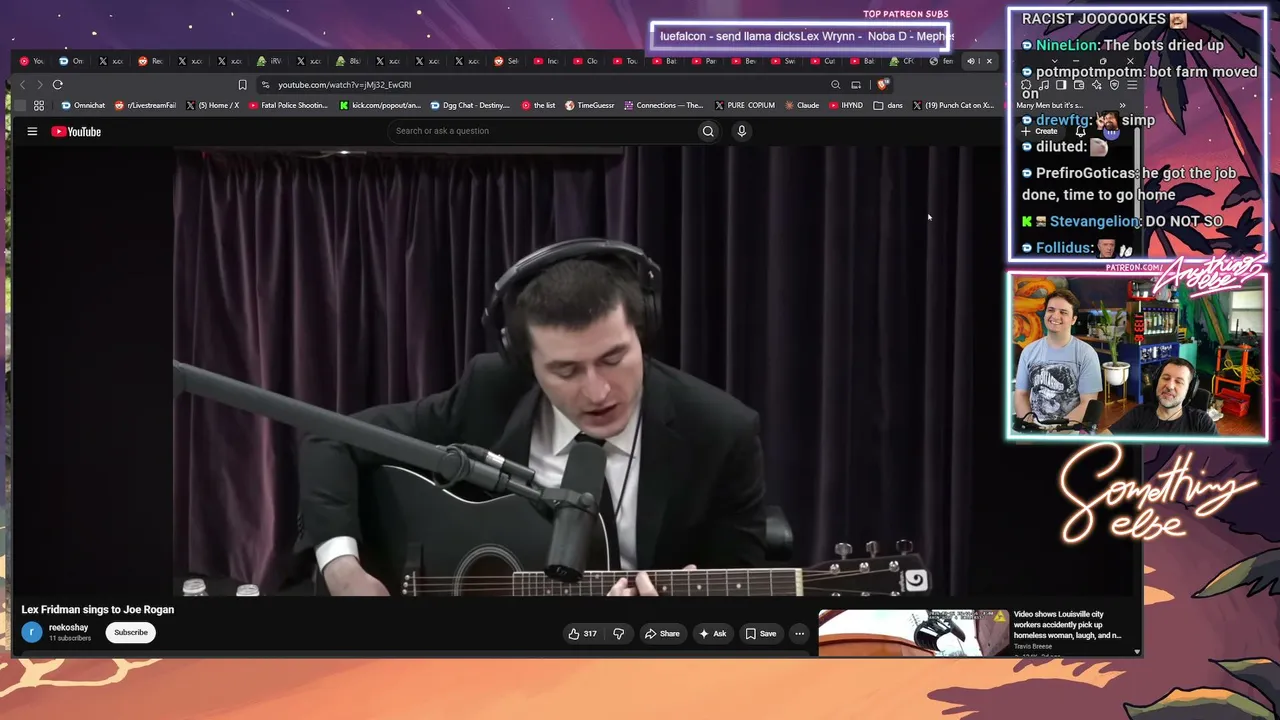Screen dimensions: 1280x720
Task: Switch to the 'fem' browser tab
Action: point(941,61)
